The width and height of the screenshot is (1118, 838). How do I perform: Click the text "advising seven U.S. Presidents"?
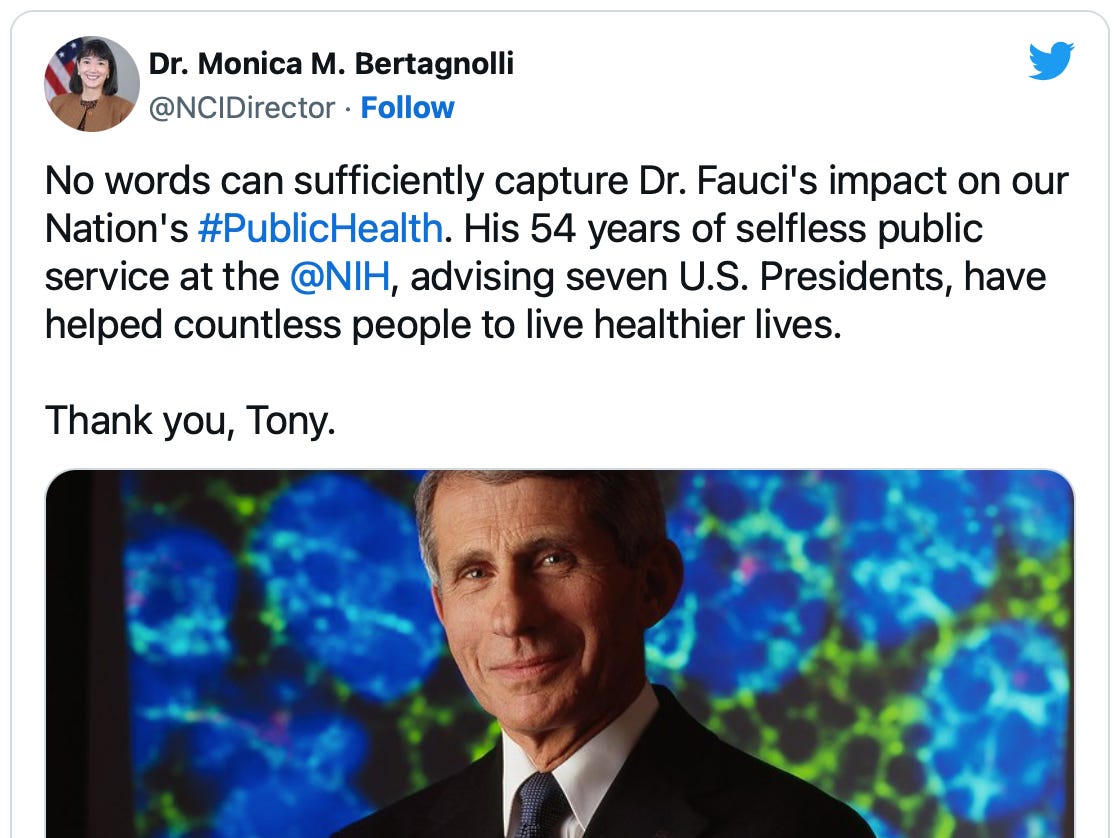[677, 277]
